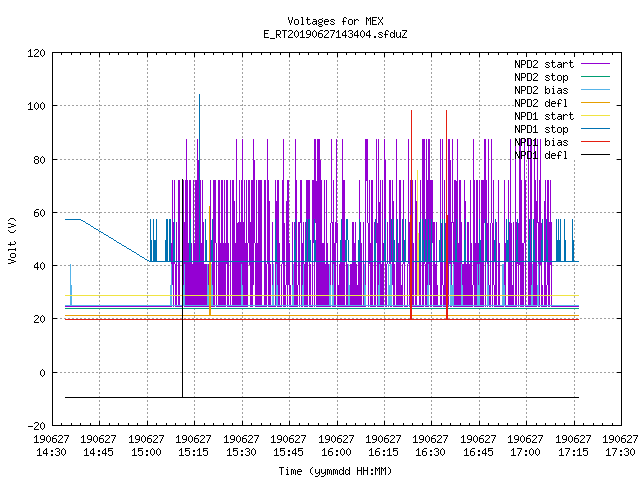Click the x-axis tick label 16:00
The height and width of the screenshot is (480, 640).
click(336, 452)
